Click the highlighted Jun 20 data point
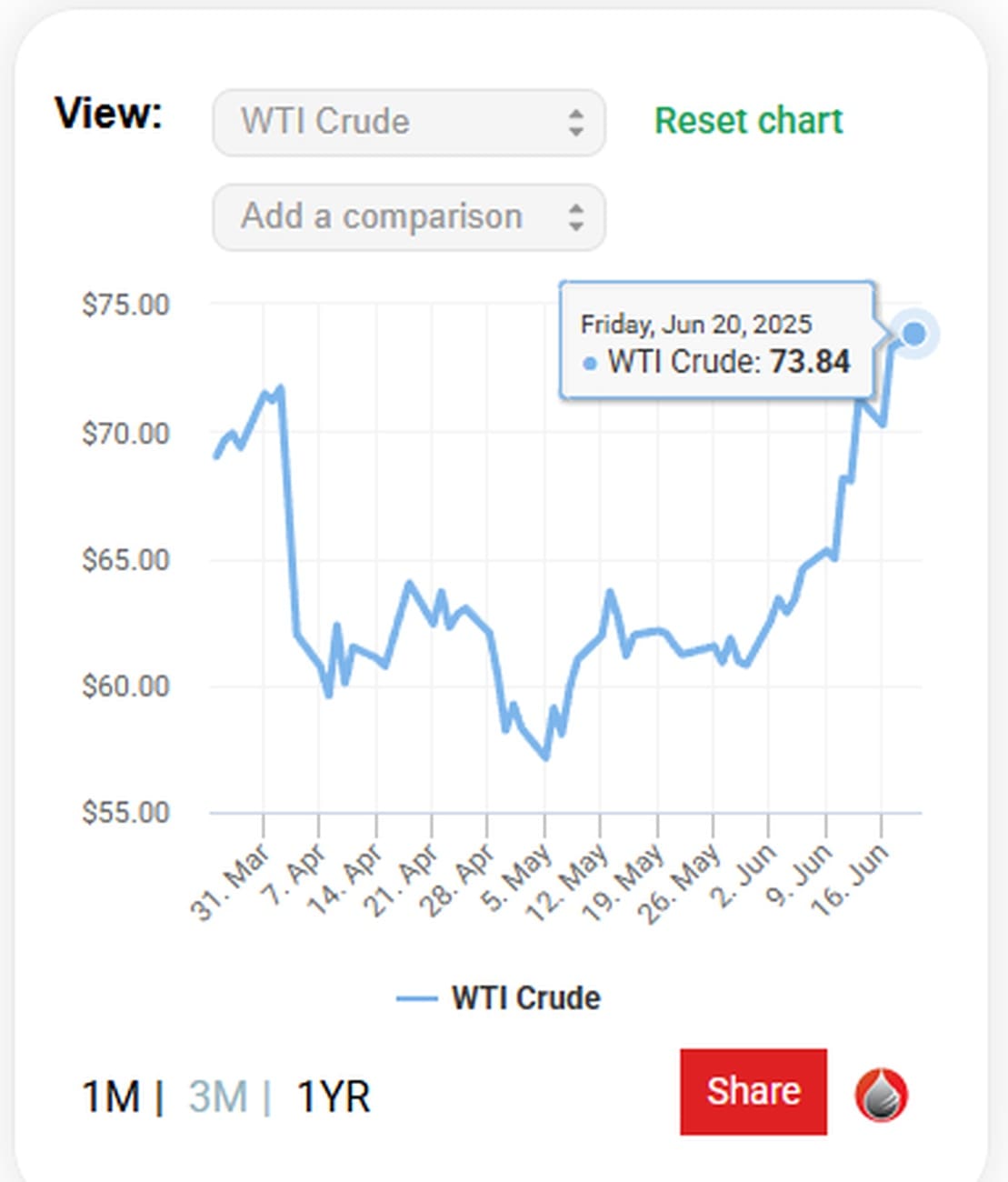 pyautogui.click(x=913, y=334)
